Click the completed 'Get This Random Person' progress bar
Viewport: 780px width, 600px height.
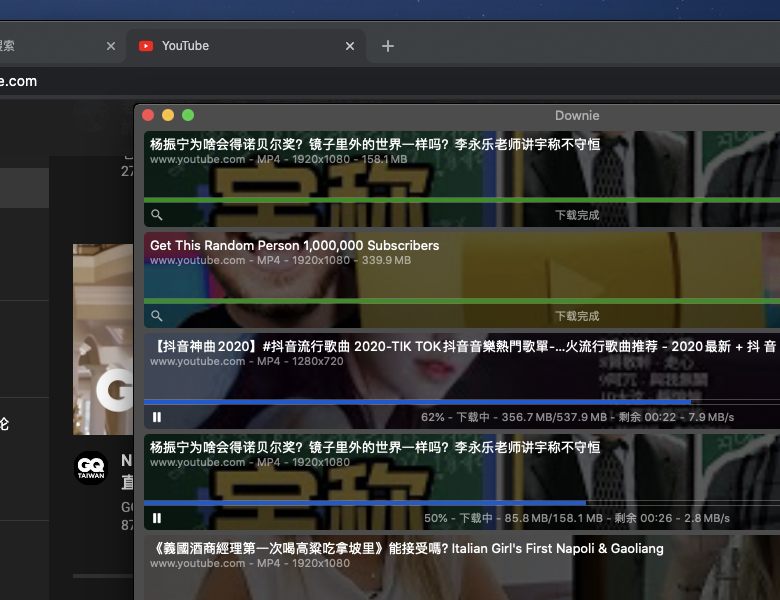pyautogui.click(x=462, y=301)
